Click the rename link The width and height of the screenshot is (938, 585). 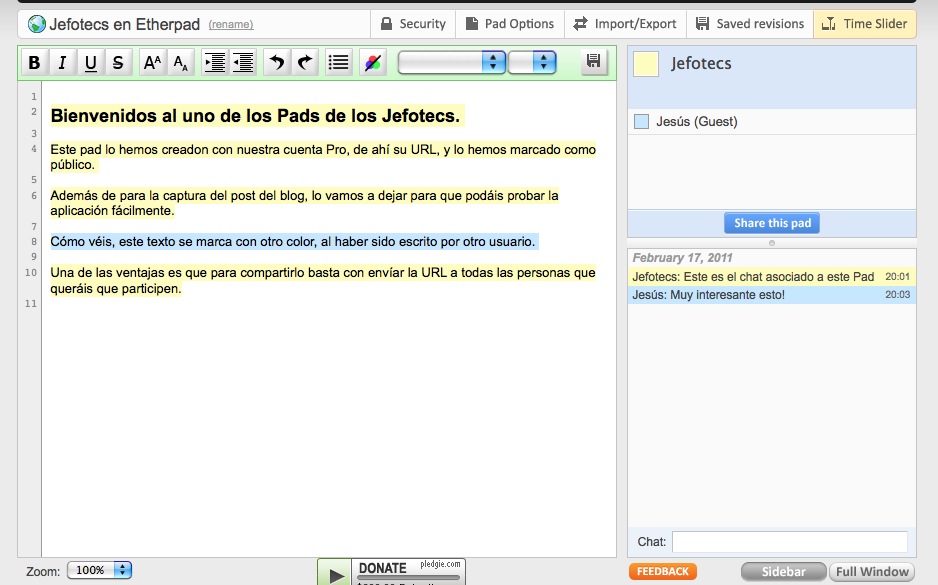coord(231,25)
